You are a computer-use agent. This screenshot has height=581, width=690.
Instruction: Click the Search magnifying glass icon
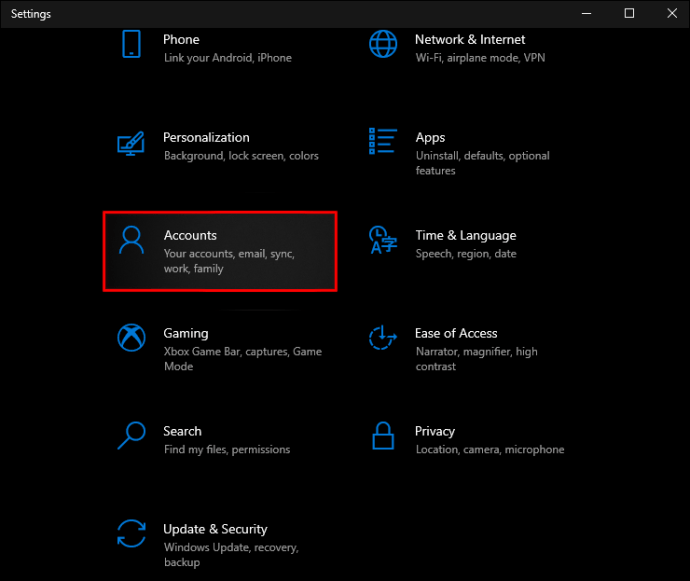[x=131, y=436]
